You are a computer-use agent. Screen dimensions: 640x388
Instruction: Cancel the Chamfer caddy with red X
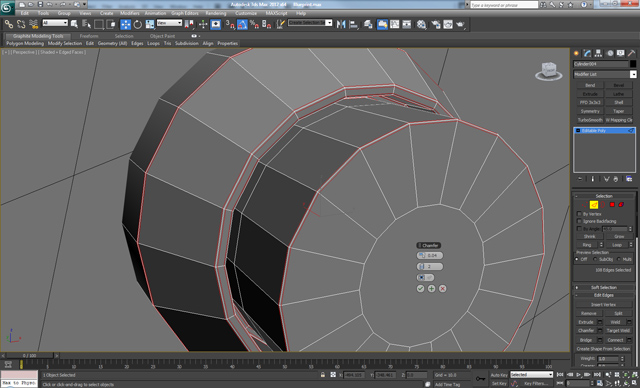[442, 288]
